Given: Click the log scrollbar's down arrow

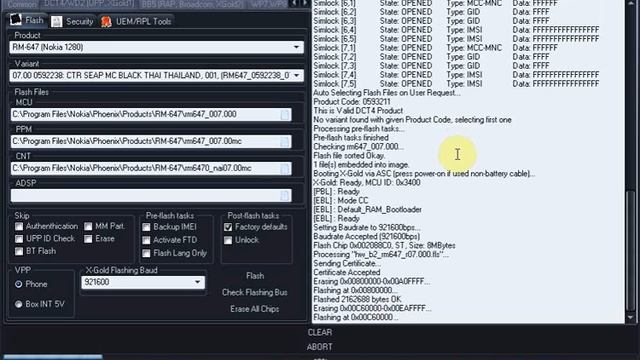Looking at the screenshot, I should click(631, 318).
